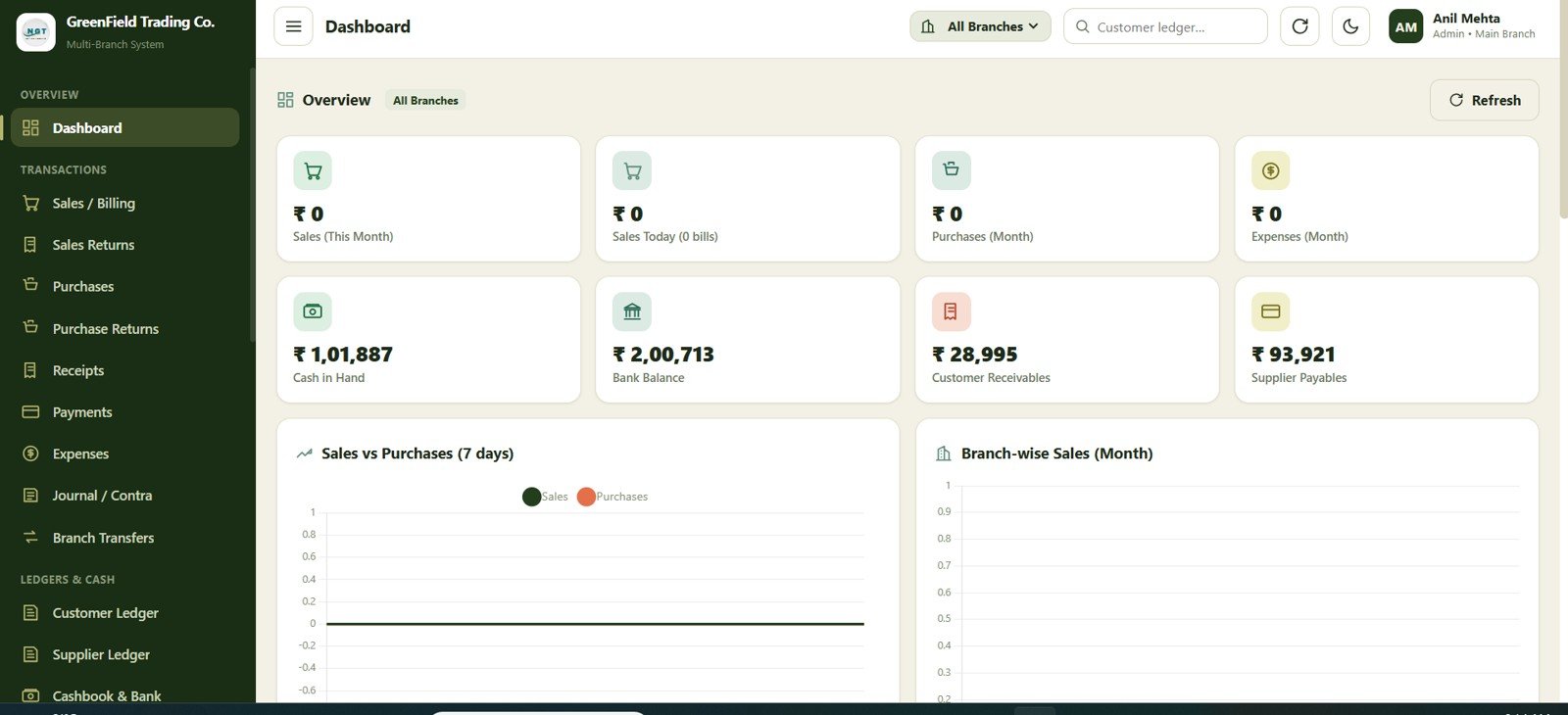Go to Sales Returns
Screen dimensions: 1568x715
point(124,245)
